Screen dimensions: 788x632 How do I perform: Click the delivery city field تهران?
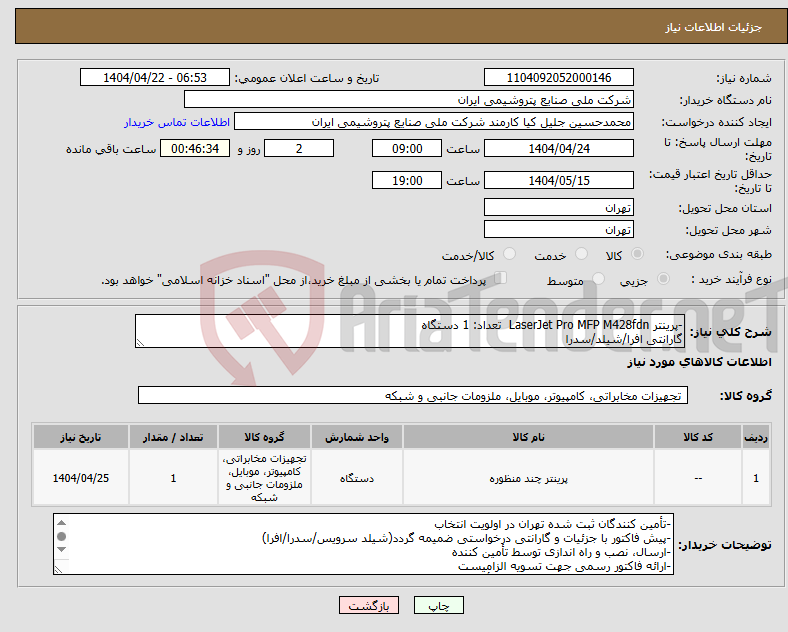point(559,230)
